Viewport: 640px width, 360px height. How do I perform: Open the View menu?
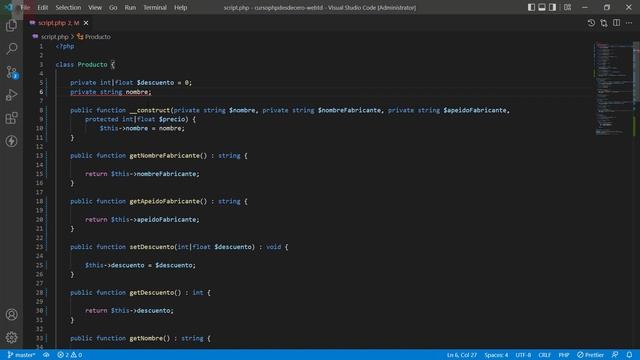(95, 7)
